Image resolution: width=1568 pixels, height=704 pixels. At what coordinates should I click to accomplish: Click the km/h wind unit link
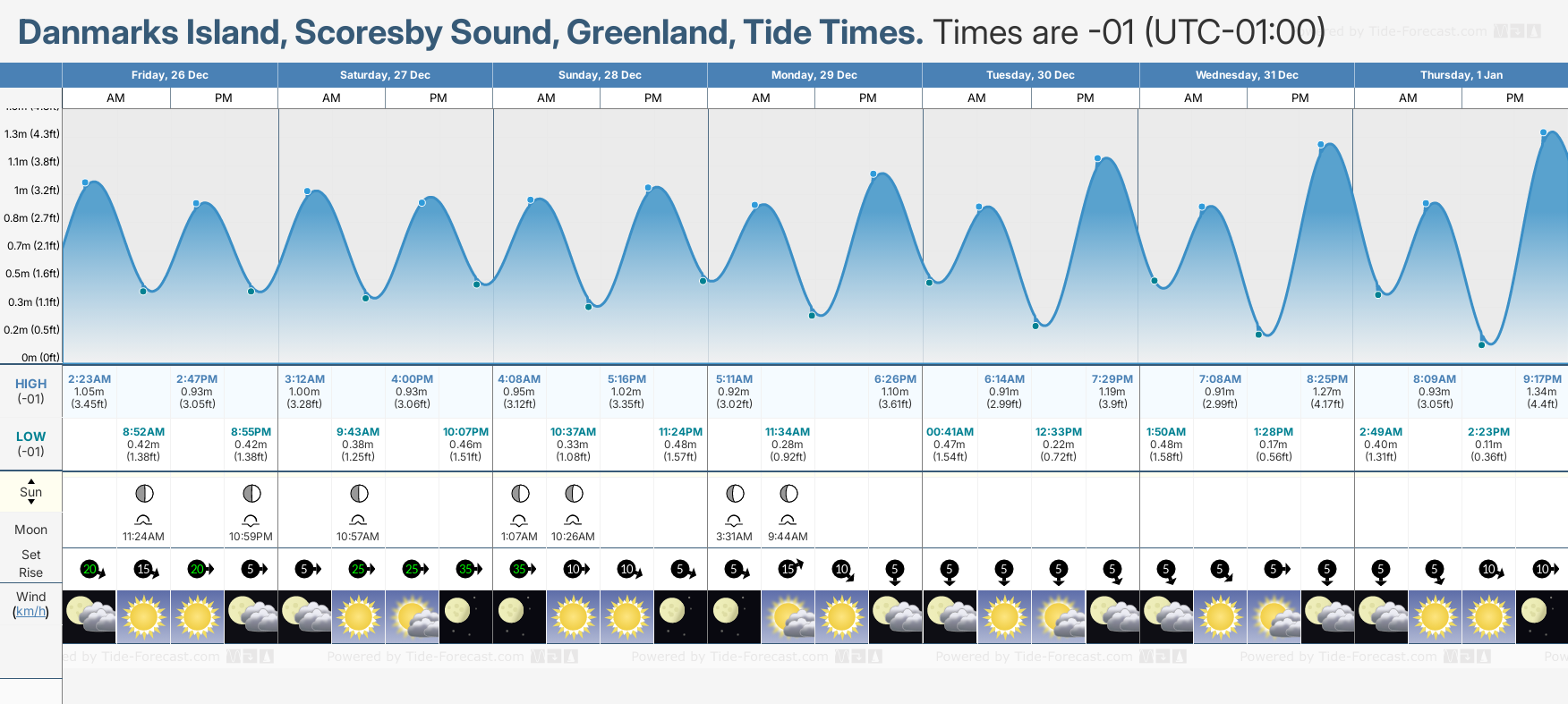coord(30,612)
